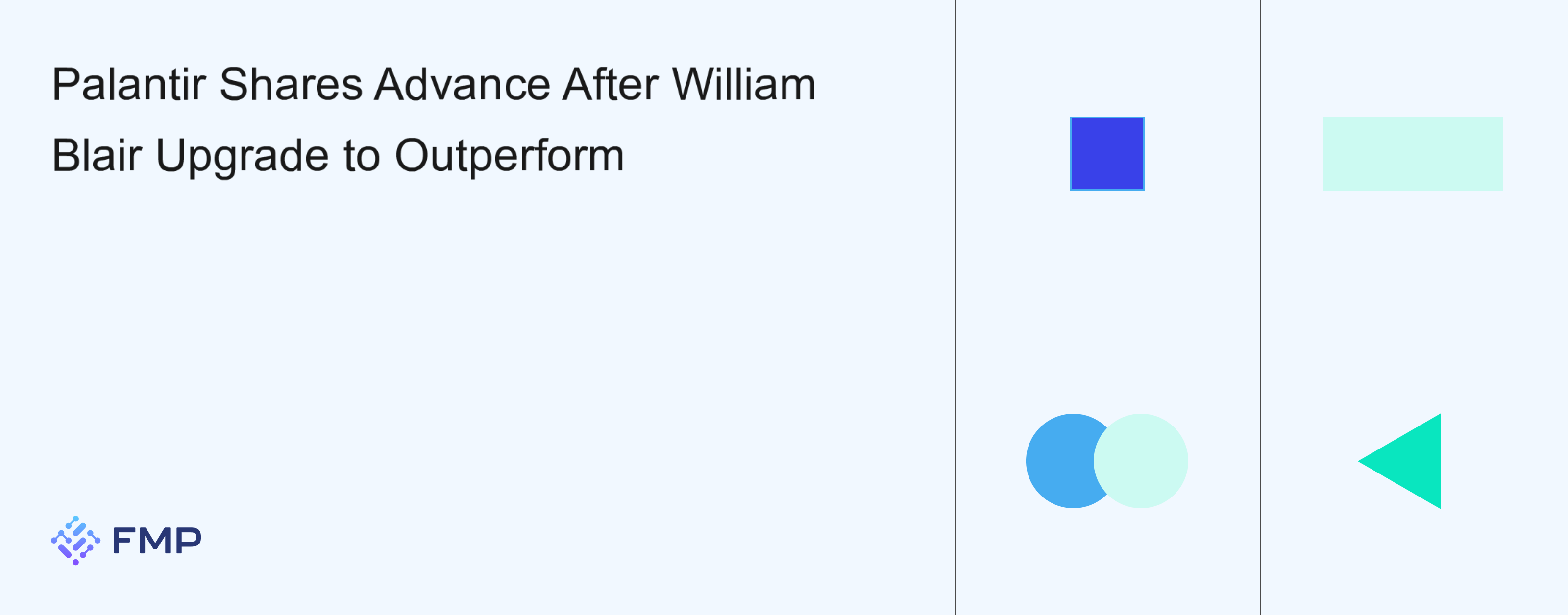Image resolution: width=1568 pixels, height=615 pixels.
Task: Click the word Shares in headline
Action: pos(291,85)
